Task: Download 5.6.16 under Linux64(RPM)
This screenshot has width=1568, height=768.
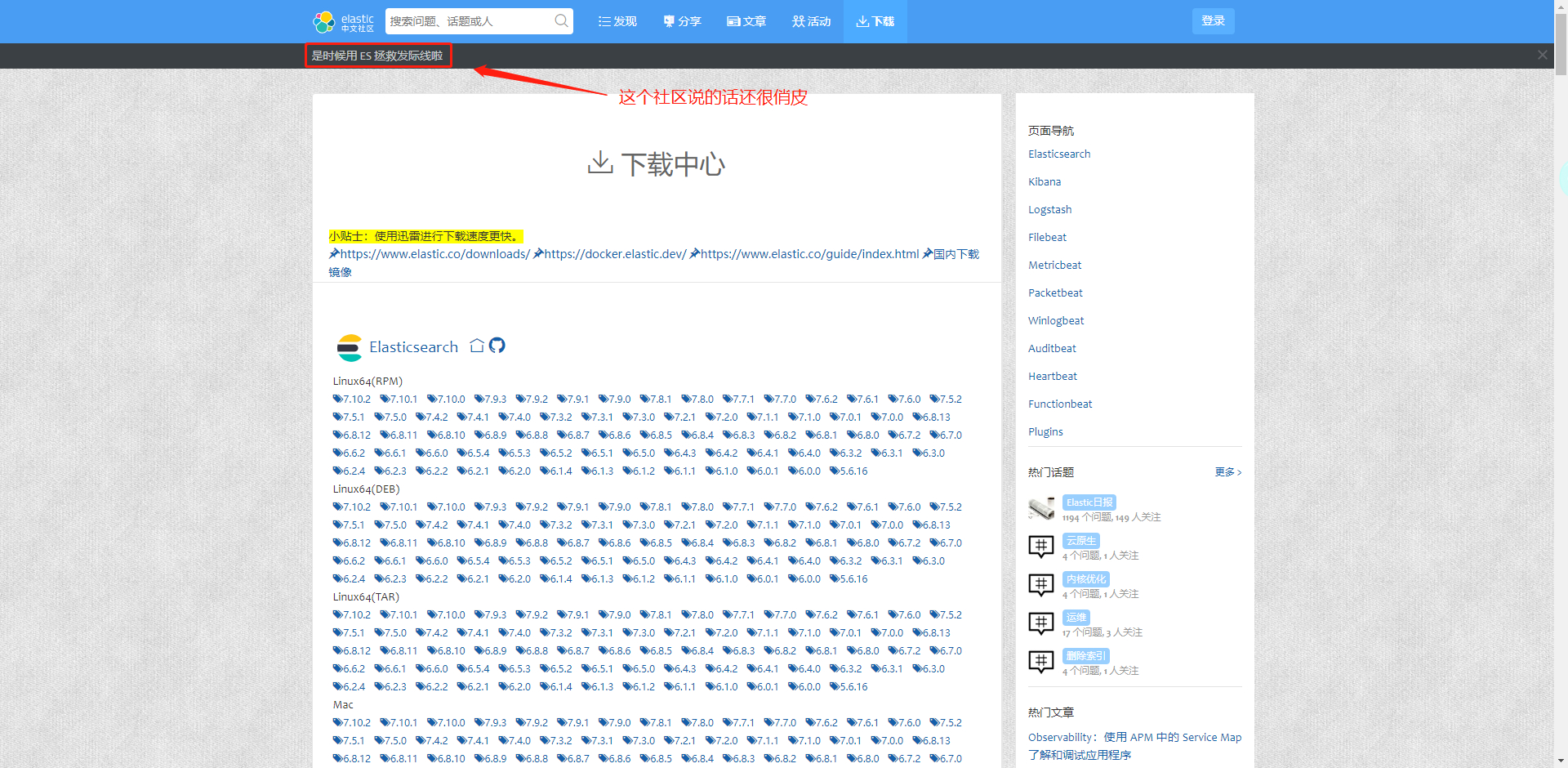Action: [x=849, y=471]
